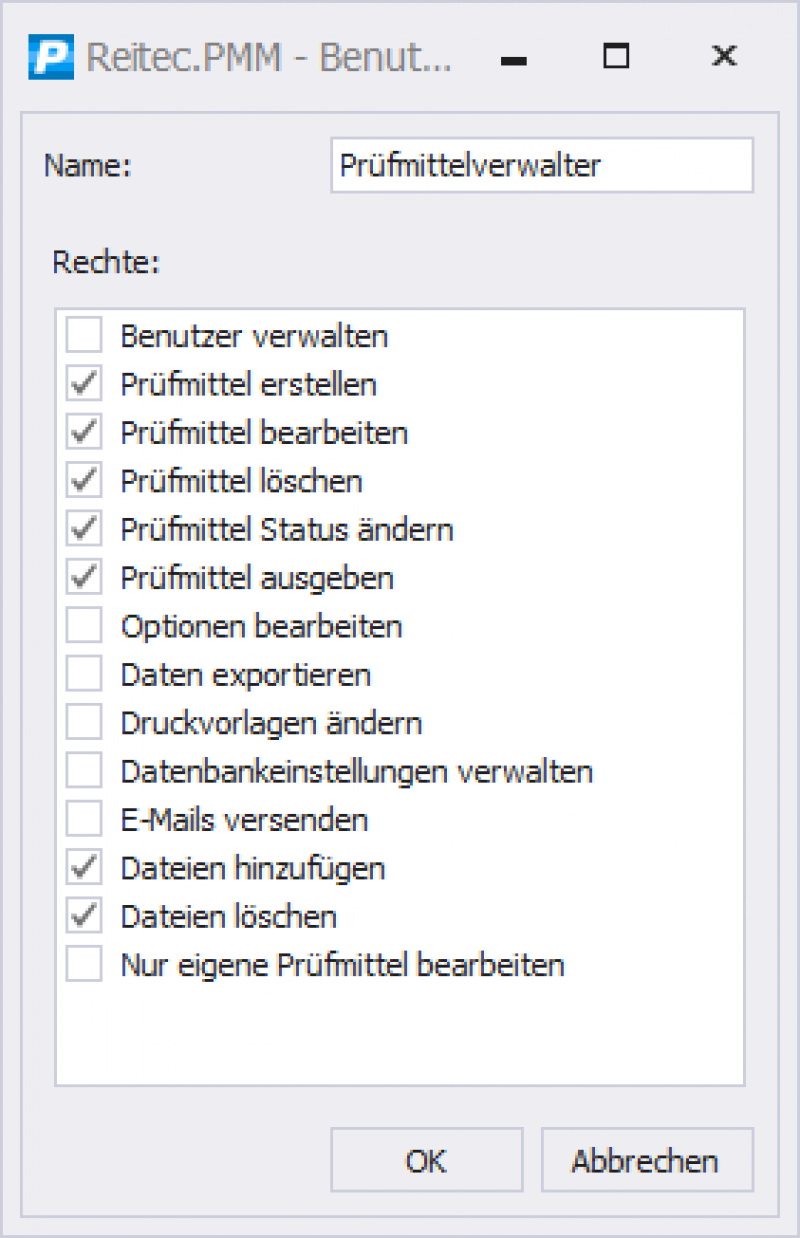Image resolution: width=800 pixels, height=1238 pixels.
Task: Click the Reitec.PMM app icon in title bar
Action: 51,57
